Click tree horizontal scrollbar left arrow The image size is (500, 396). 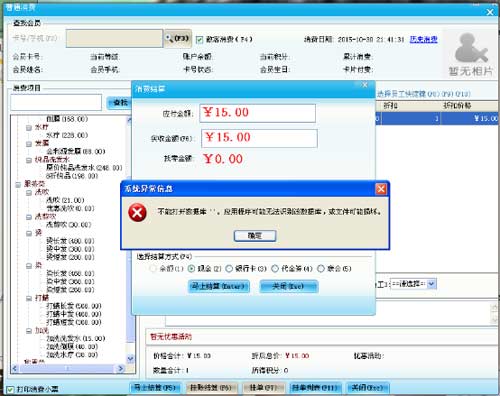[15, 368]
